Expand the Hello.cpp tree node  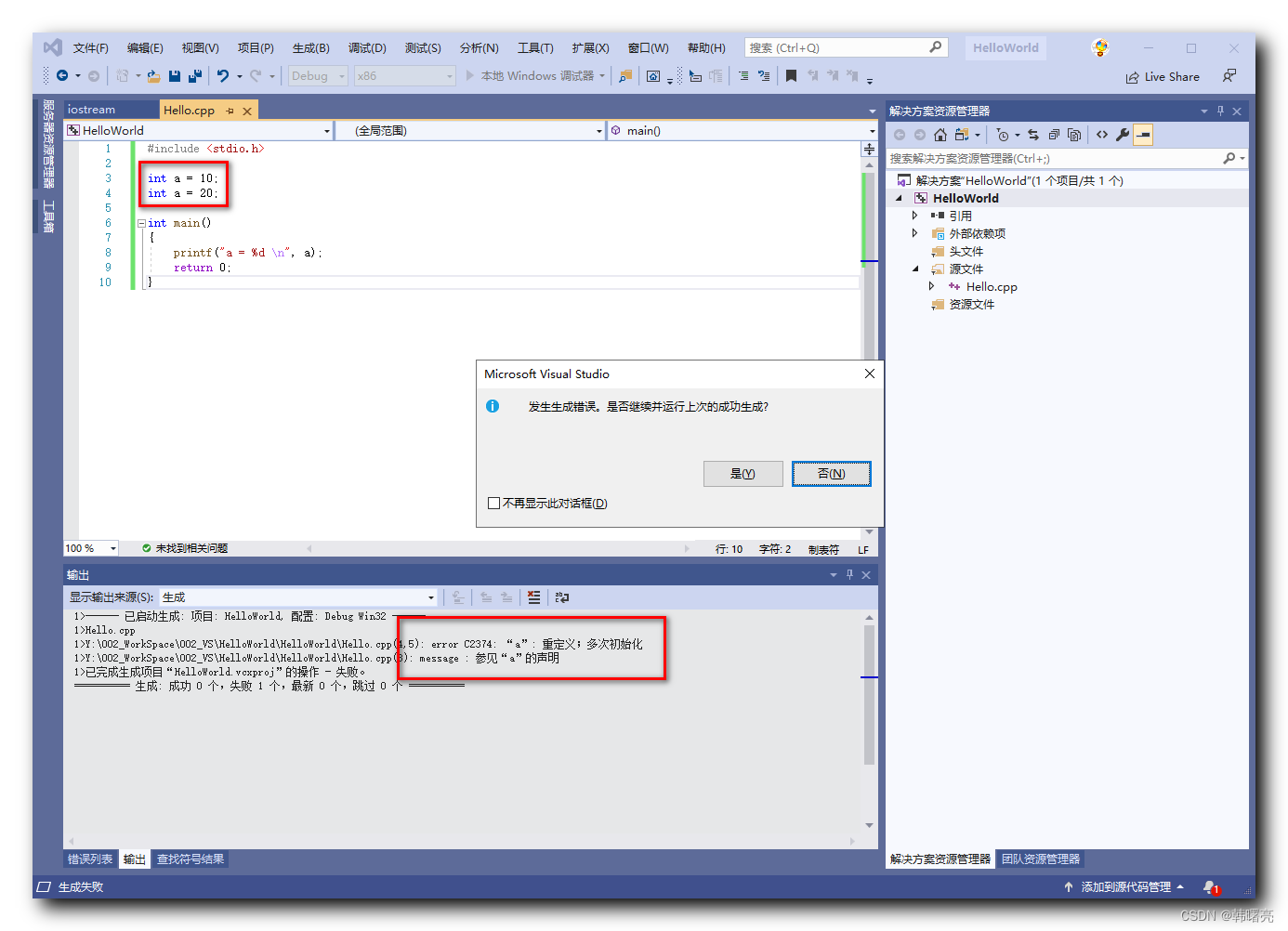coord(931,286)
